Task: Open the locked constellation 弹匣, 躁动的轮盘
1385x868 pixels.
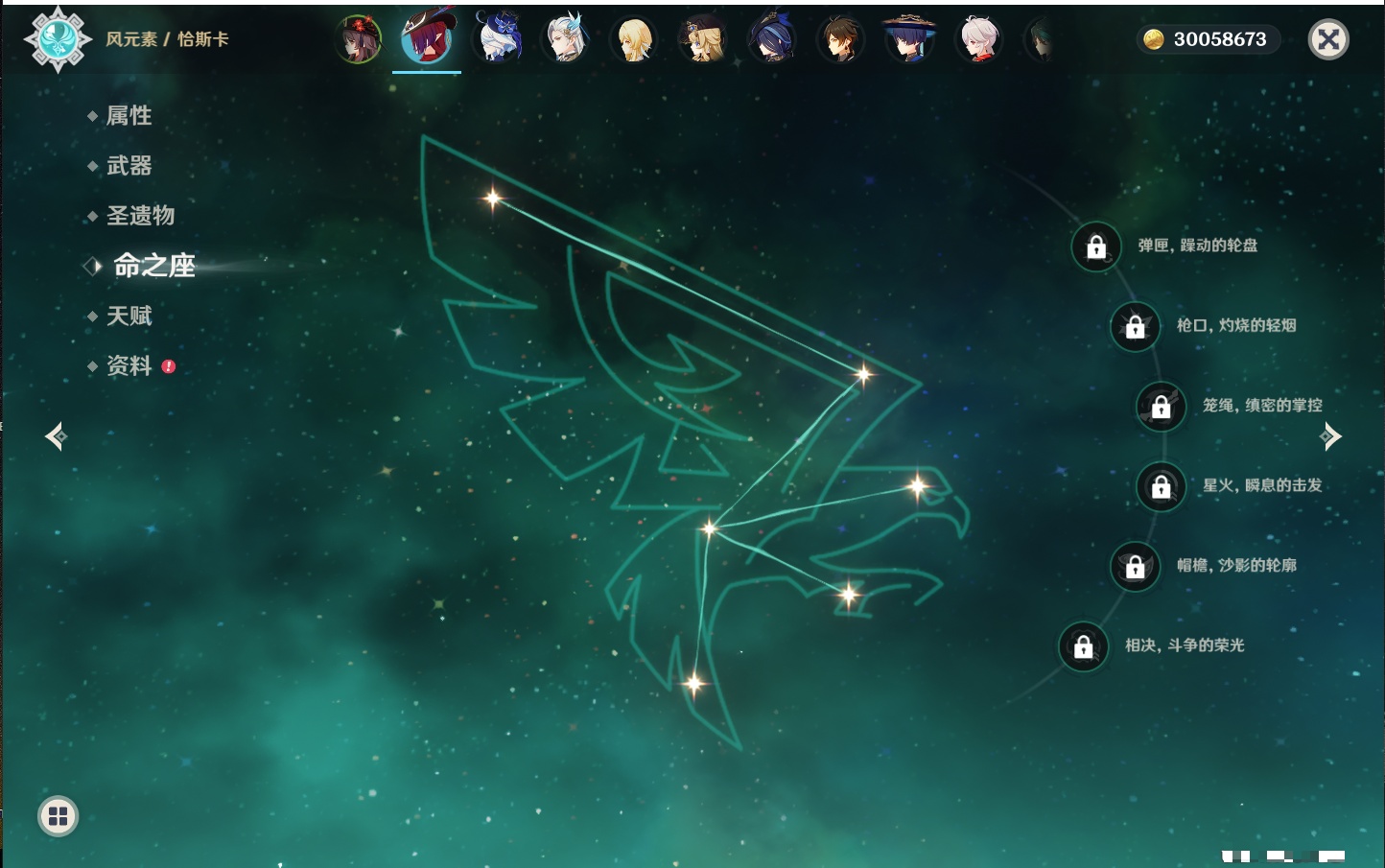Action: (1096, 246)
